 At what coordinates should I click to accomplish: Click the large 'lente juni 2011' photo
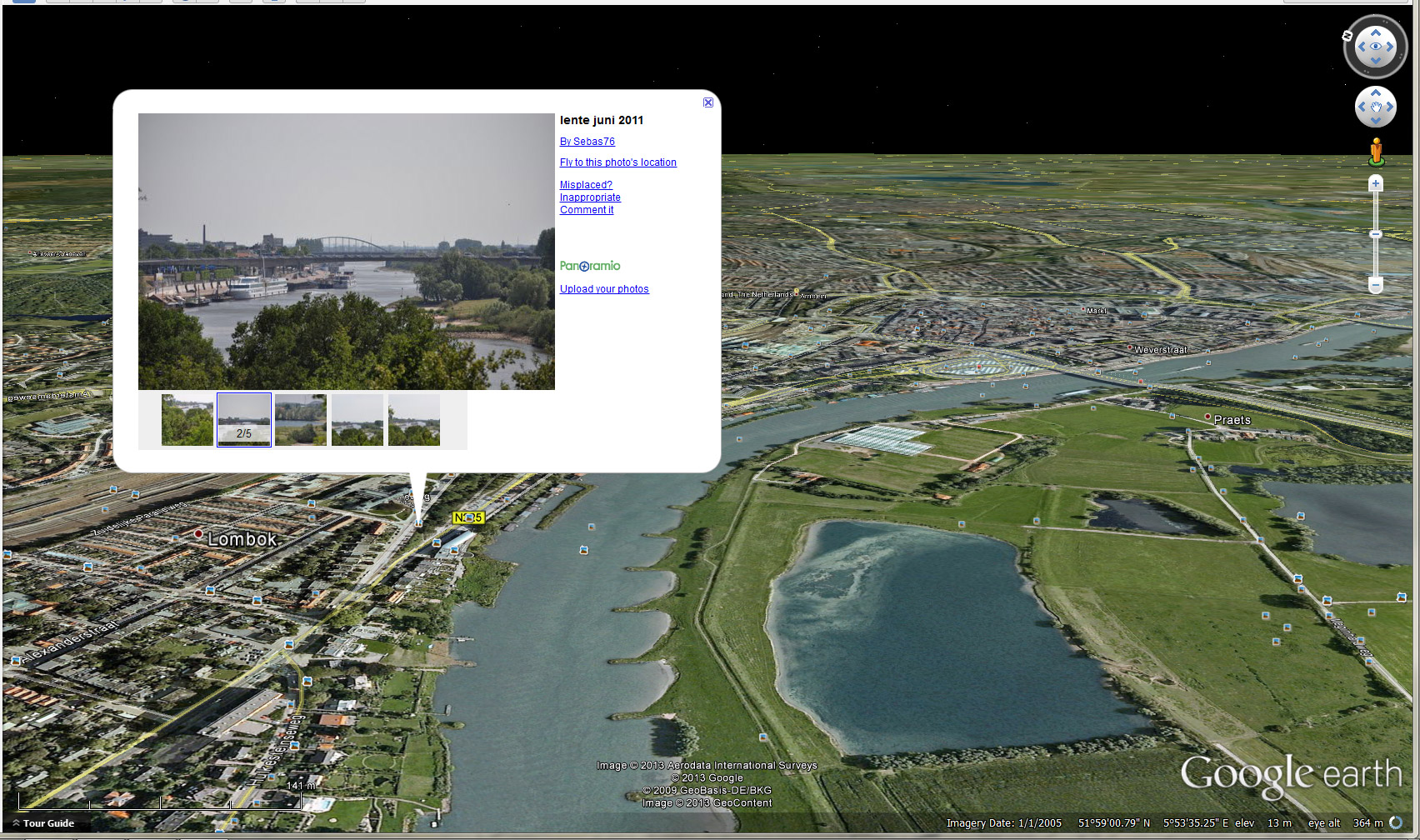(x=347, y=252)
